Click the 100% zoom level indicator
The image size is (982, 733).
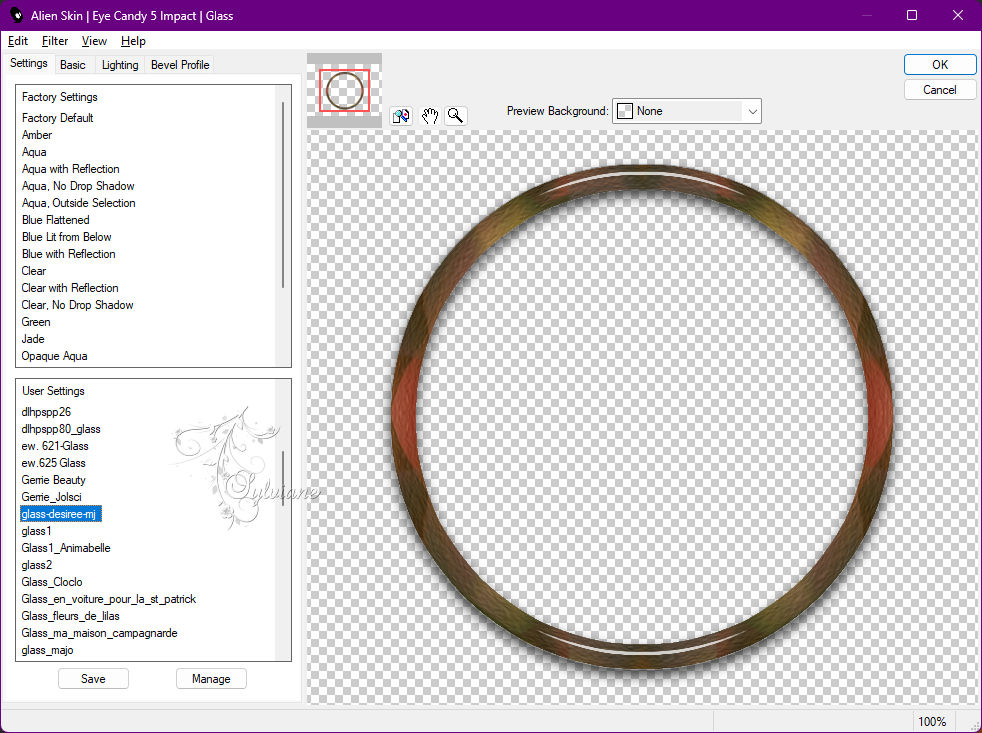[x=932, y=721]
